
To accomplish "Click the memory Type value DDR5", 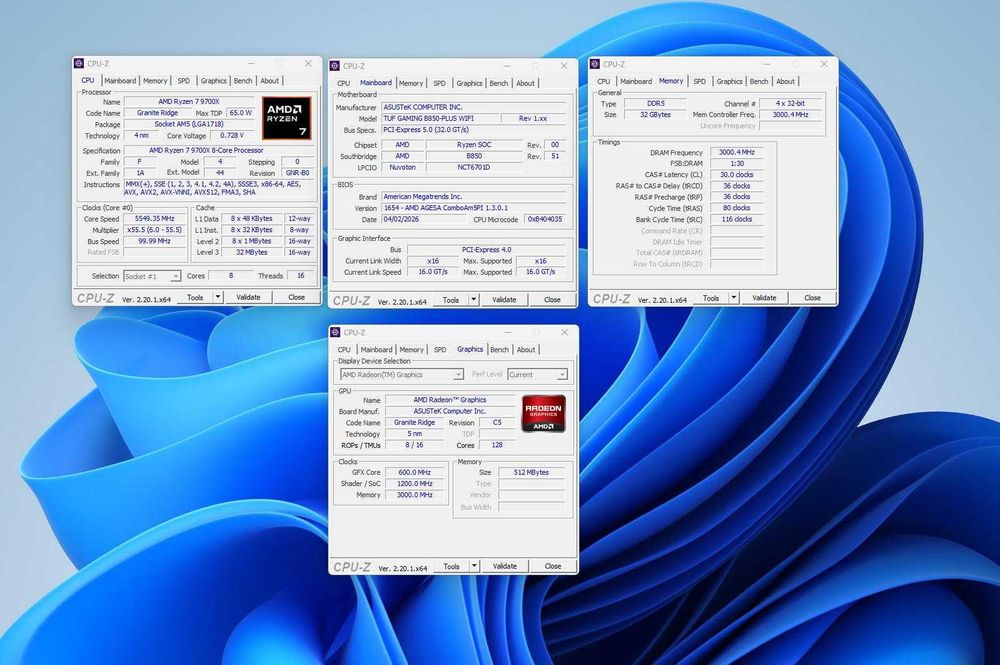I will (655, 103).
